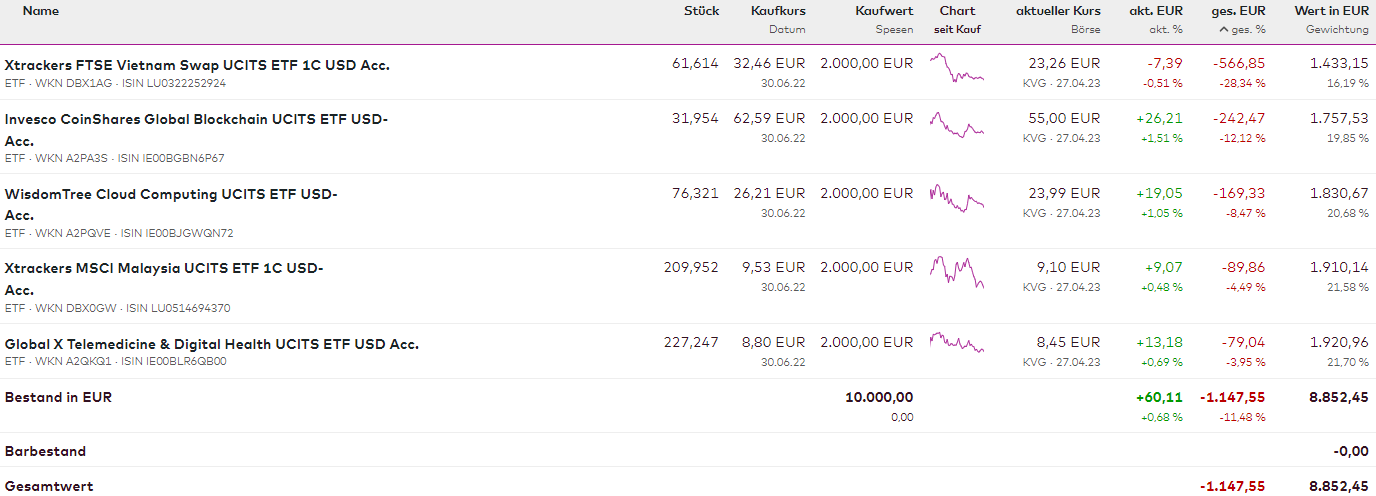Sort by Kaufwert column header
The image size is (1376, 496).
pos(884,11)
